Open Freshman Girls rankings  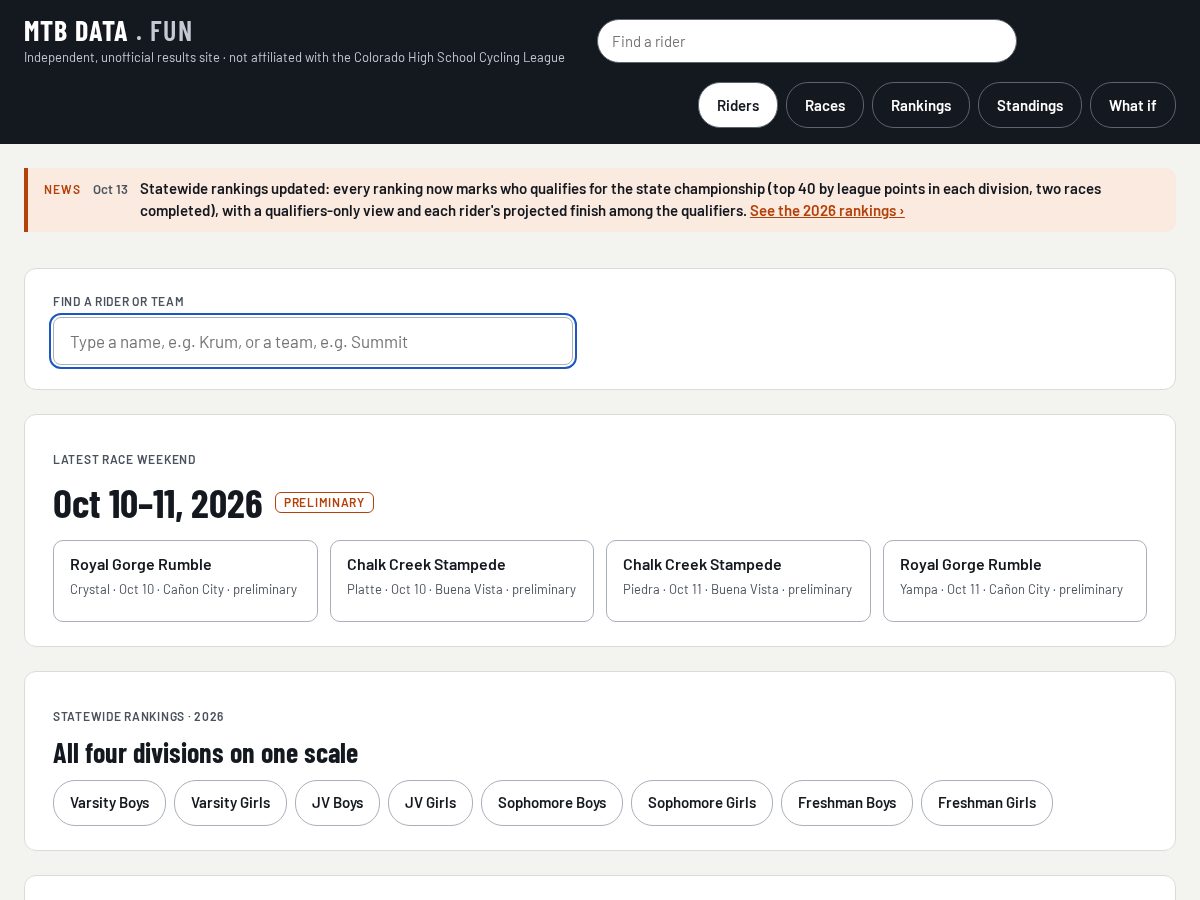click(987, 803)
